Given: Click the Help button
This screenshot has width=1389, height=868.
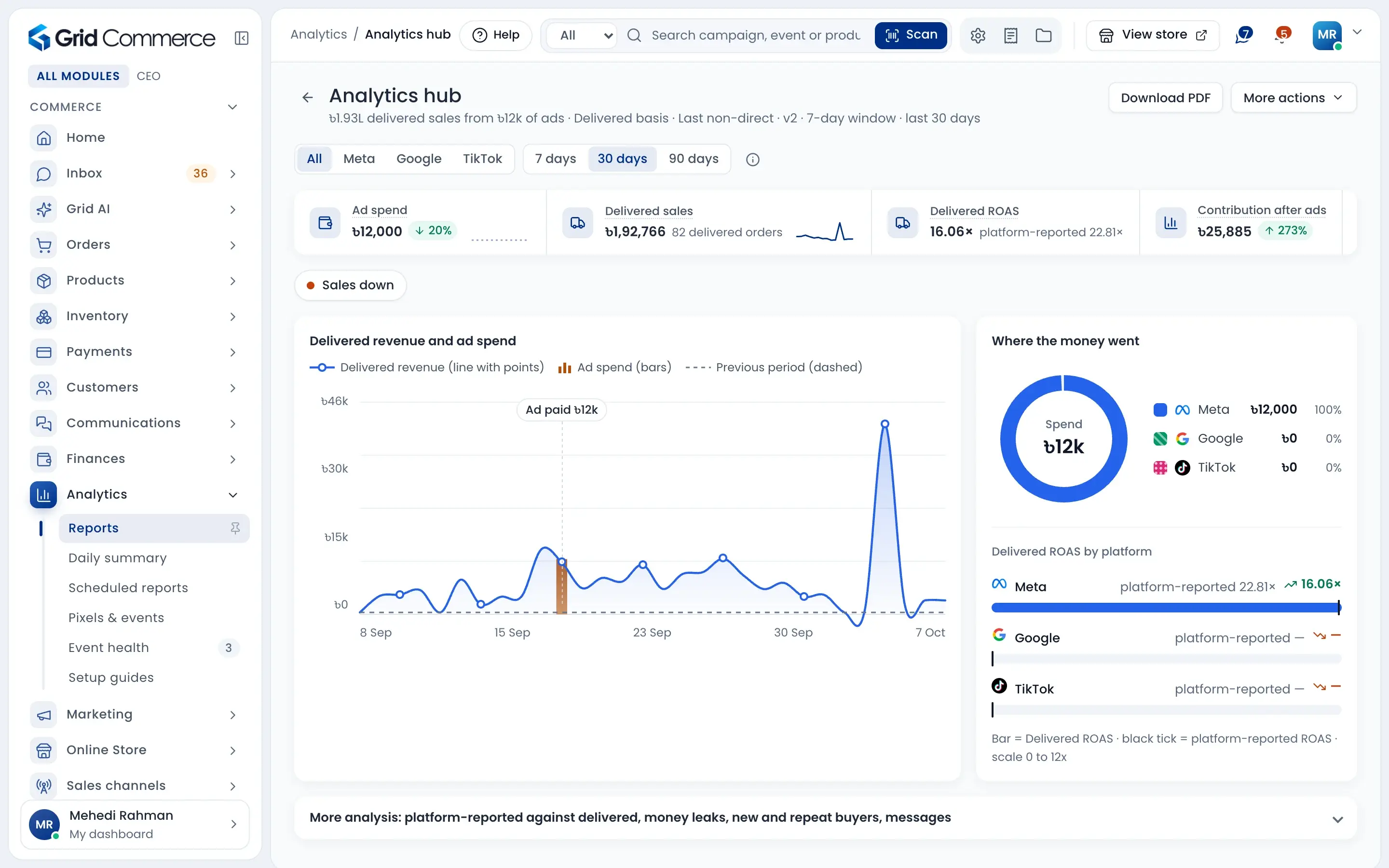Looking at the screenshot, I should pos(495,36).
